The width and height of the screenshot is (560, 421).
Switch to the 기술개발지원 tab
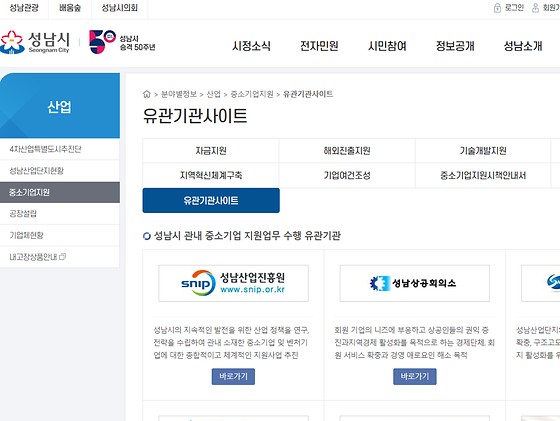pos(483,151)
